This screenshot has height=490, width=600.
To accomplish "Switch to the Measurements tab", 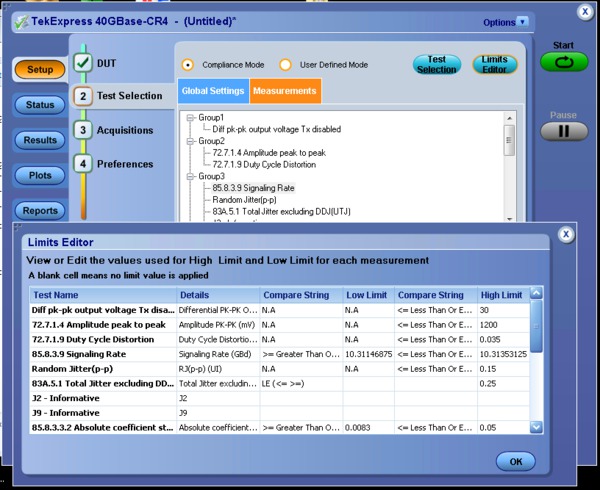I will pyautogui.click(x=284, y=91).
